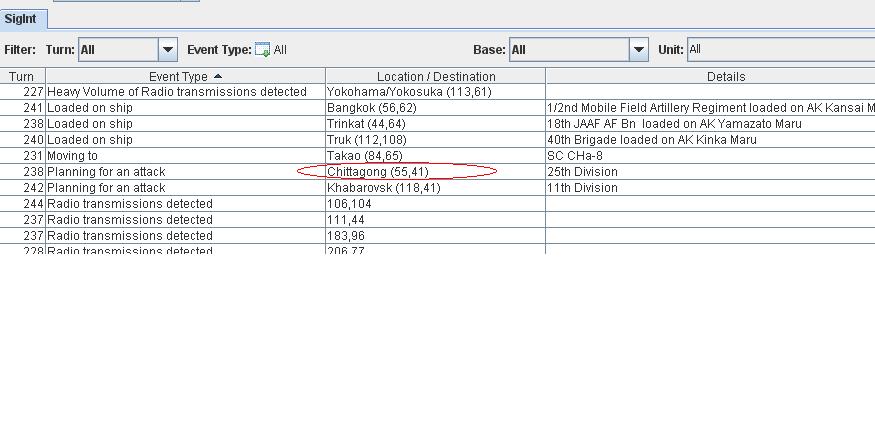Sort by the Location / Destination column header
The height and width of the screenshot is (438, 875).
pos(436,76)
